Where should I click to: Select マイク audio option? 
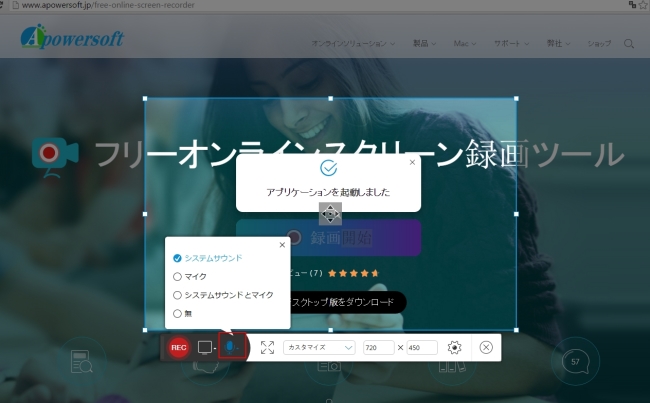click(x=190, y=277)
